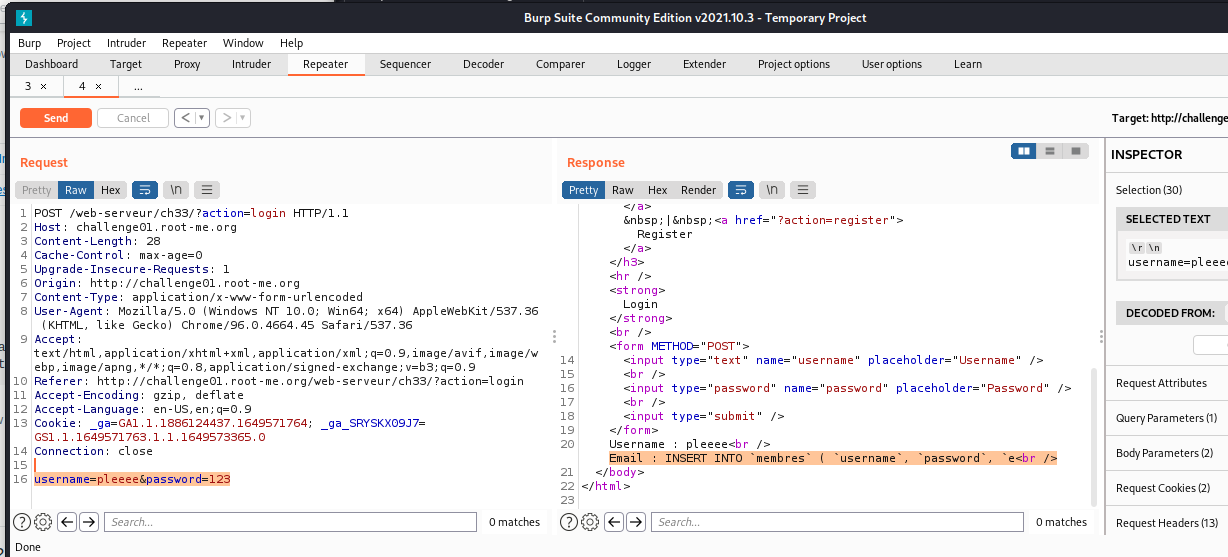
Task: Expand Request Headers (13) section
Action: pos(1166,523)
